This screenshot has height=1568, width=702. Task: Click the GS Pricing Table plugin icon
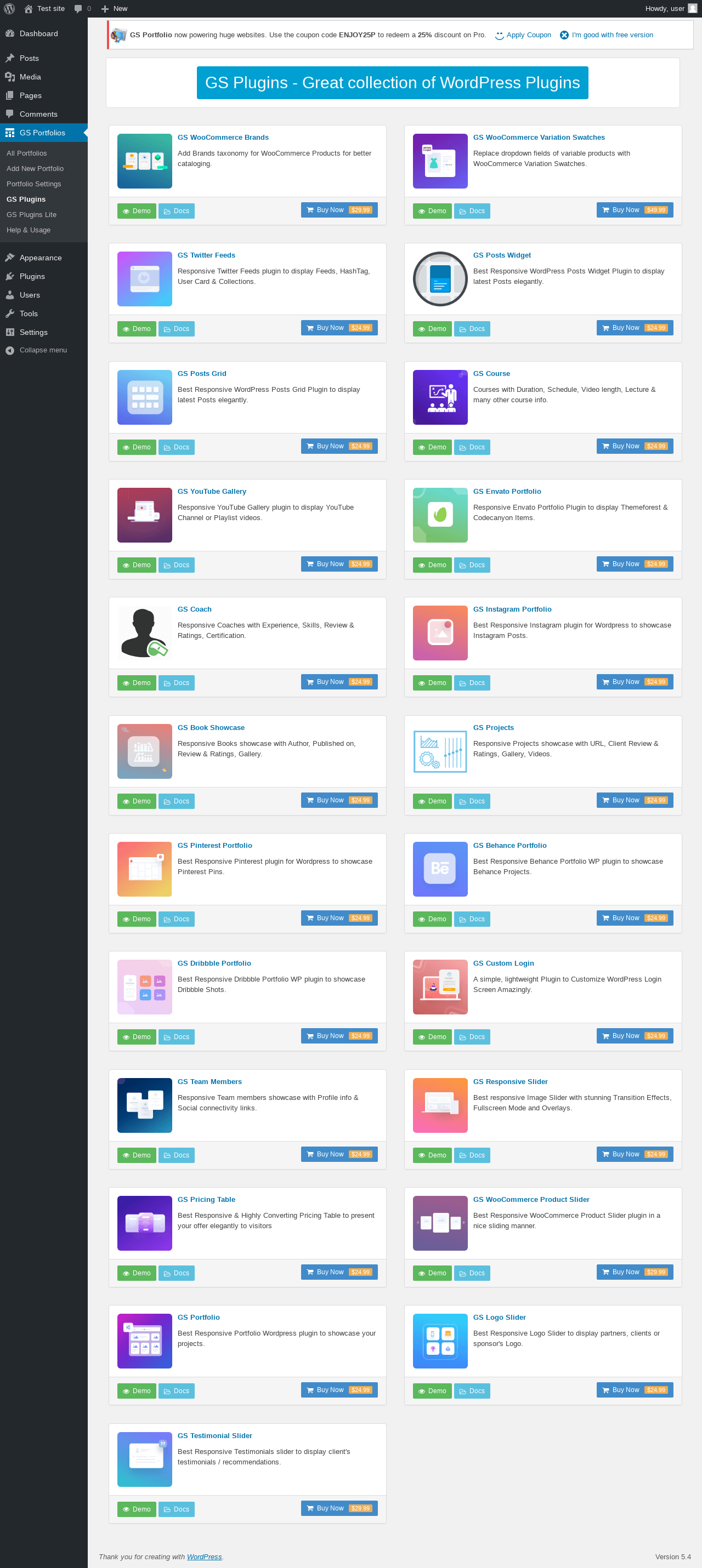click(144, 1223)
